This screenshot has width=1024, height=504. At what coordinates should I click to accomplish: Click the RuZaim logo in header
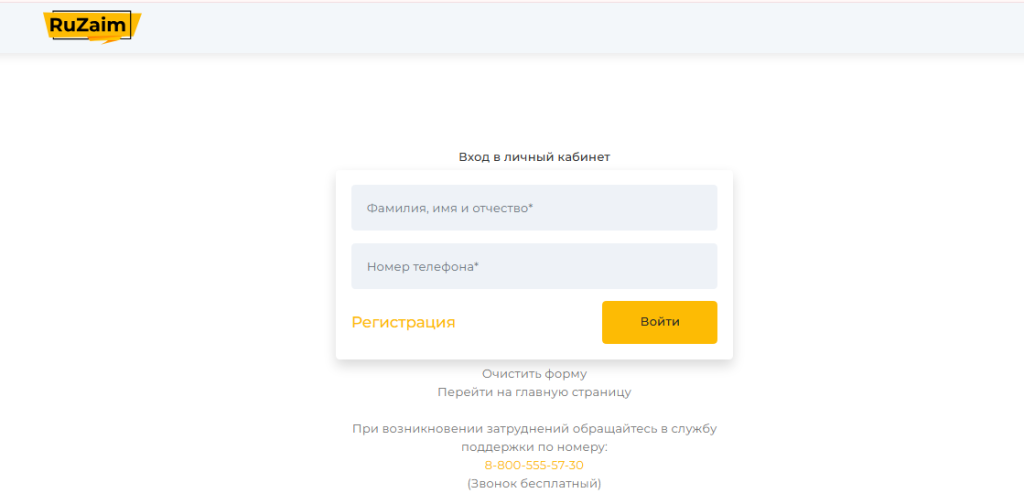(x=92, y=27)
